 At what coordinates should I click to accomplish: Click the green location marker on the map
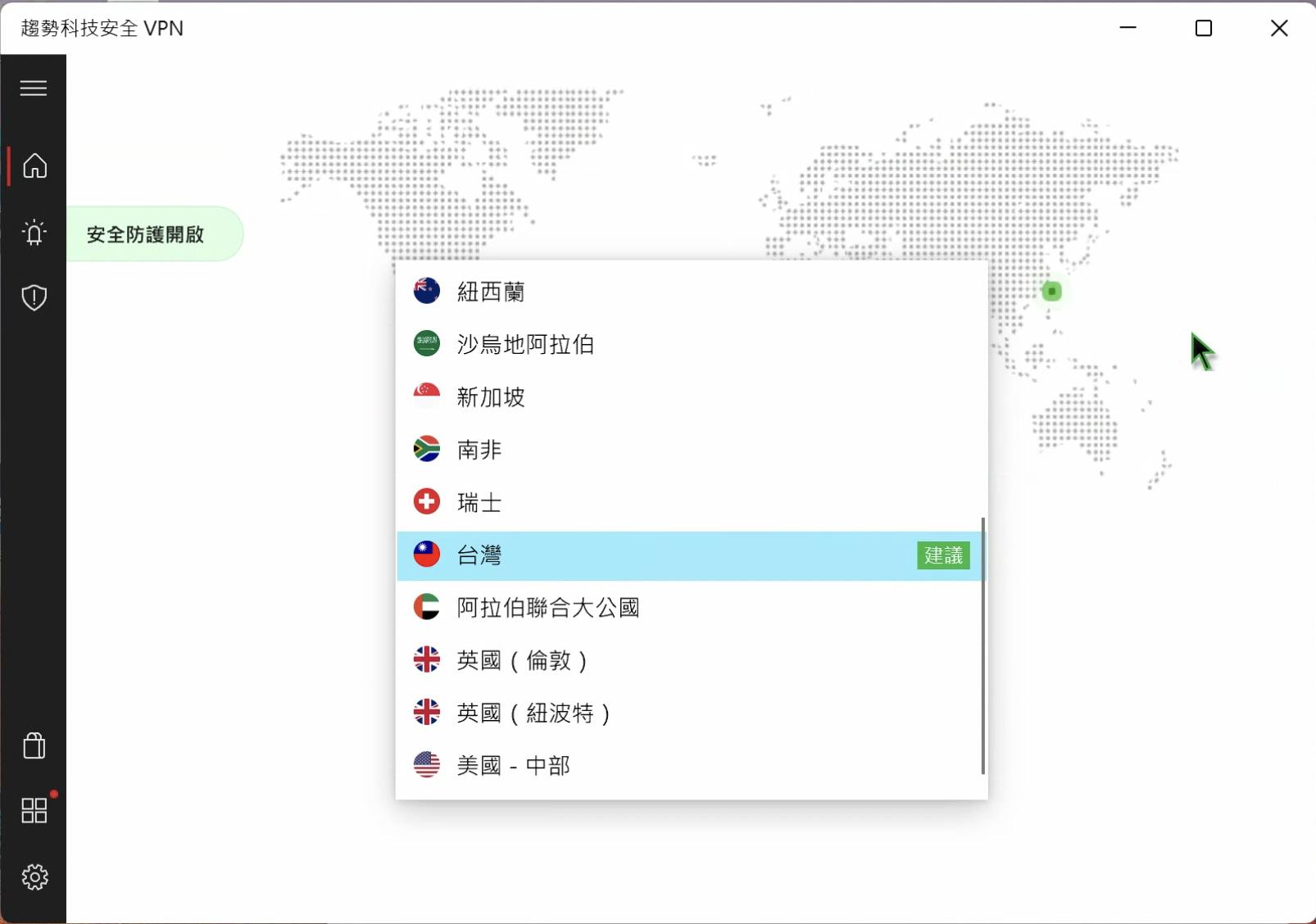click(1051, 291)
